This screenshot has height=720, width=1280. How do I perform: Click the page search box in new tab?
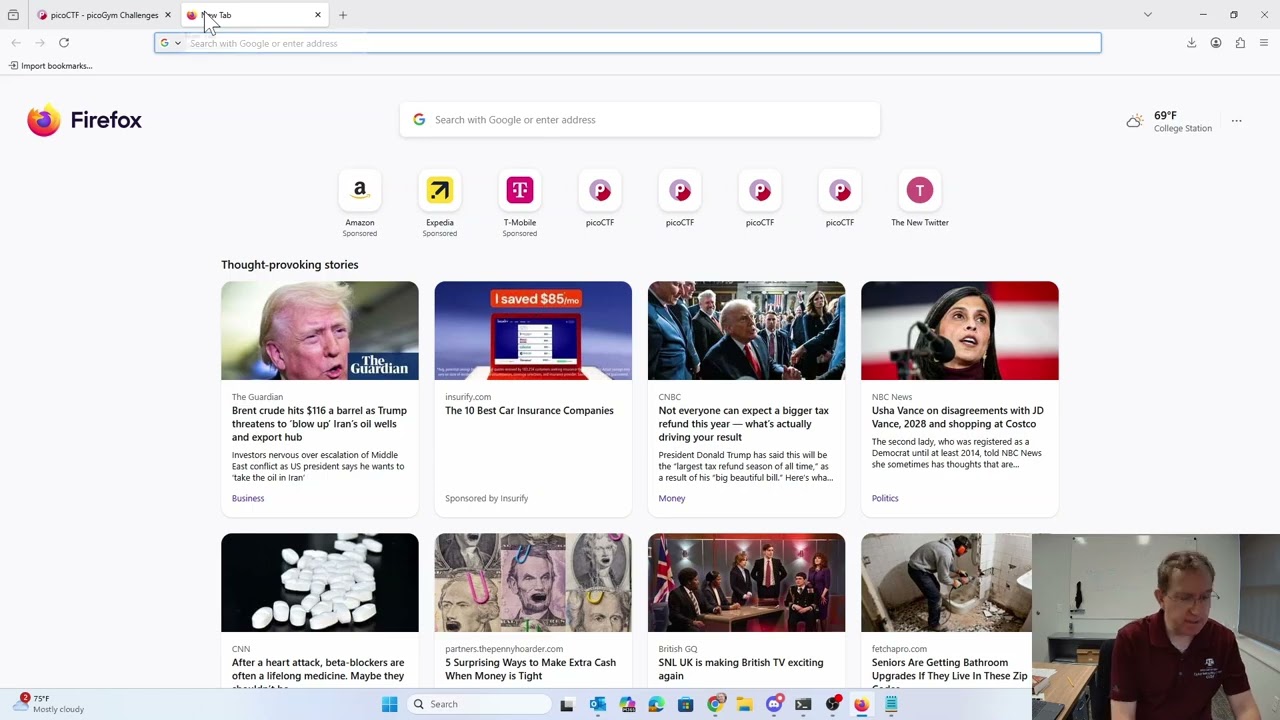(x=640, y=120)
